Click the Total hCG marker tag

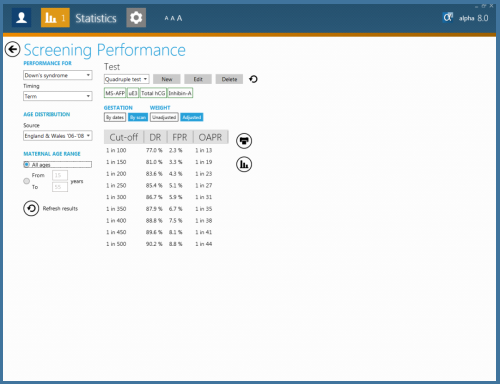153,93
